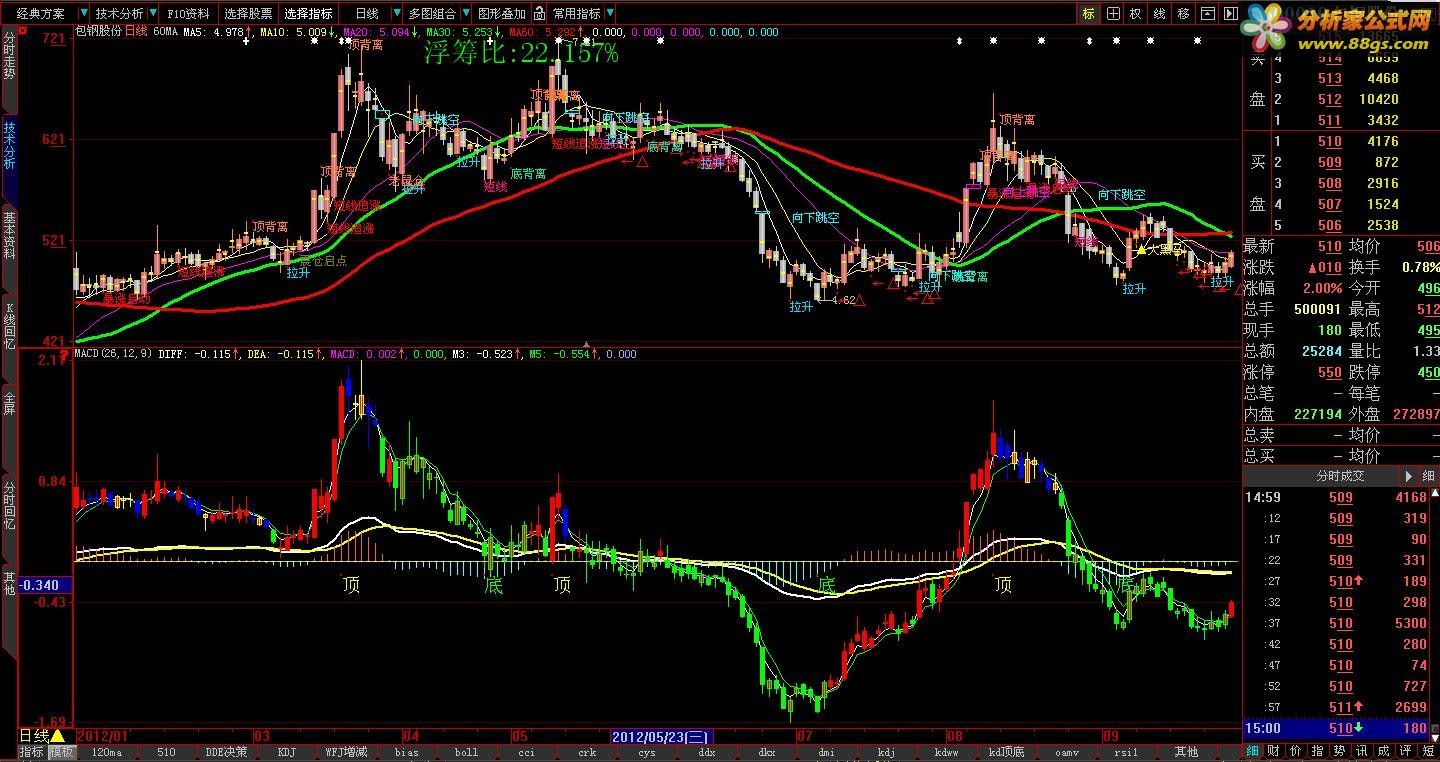Click the yellow triangle beside 日线
This screenshot has width=1440, height=762.
point(59,737)
